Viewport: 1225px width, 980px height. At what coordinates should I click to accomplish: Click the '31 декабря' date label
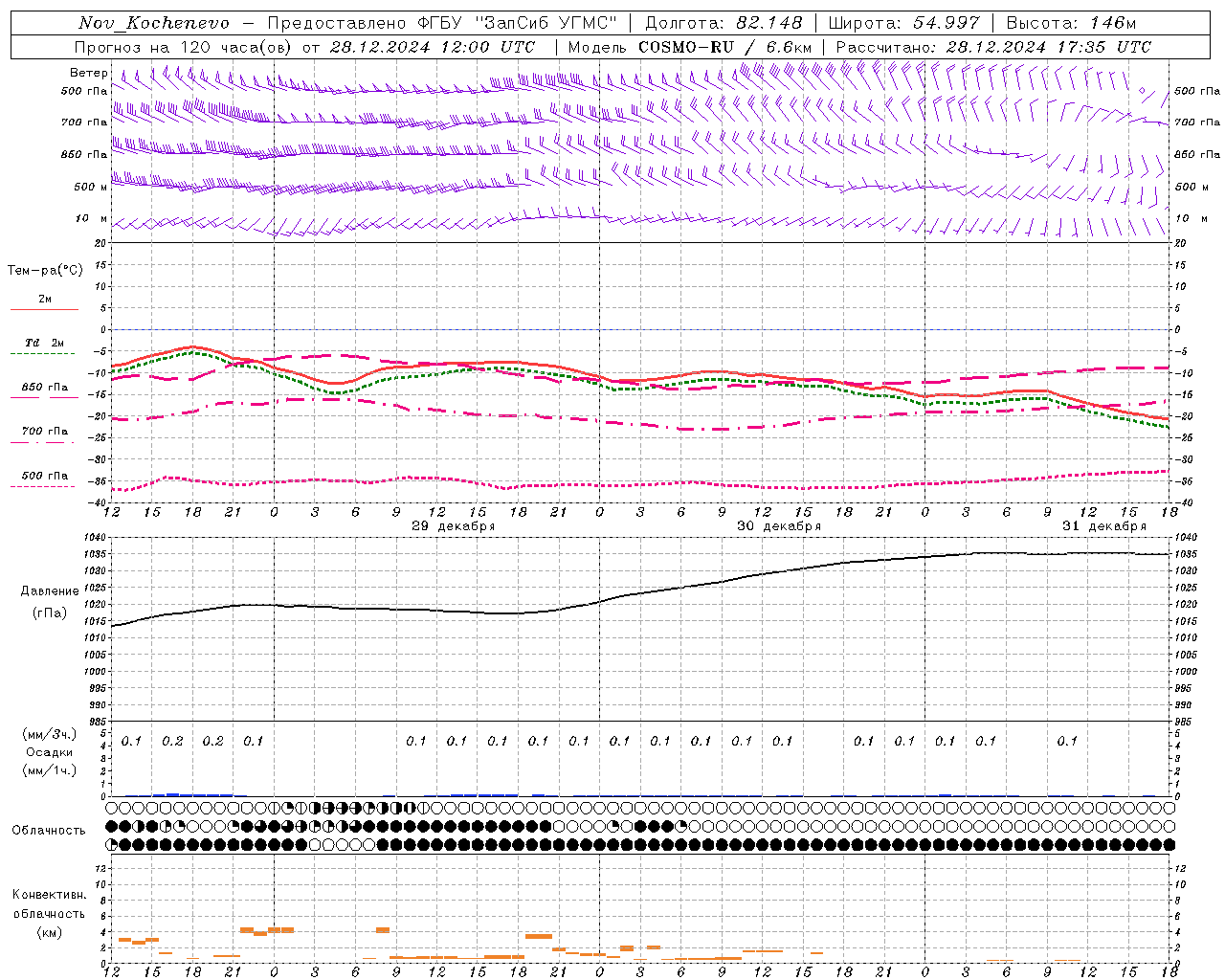coord(1103,526)
